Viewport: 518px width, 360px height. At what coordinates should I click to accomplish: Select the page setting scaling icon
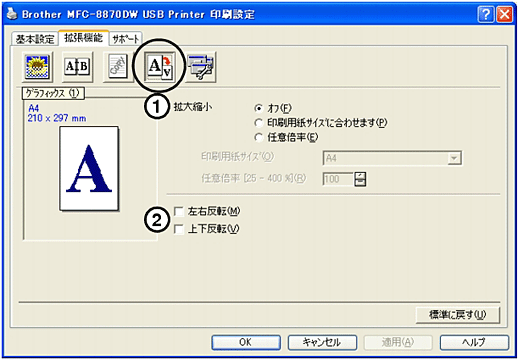159,67
